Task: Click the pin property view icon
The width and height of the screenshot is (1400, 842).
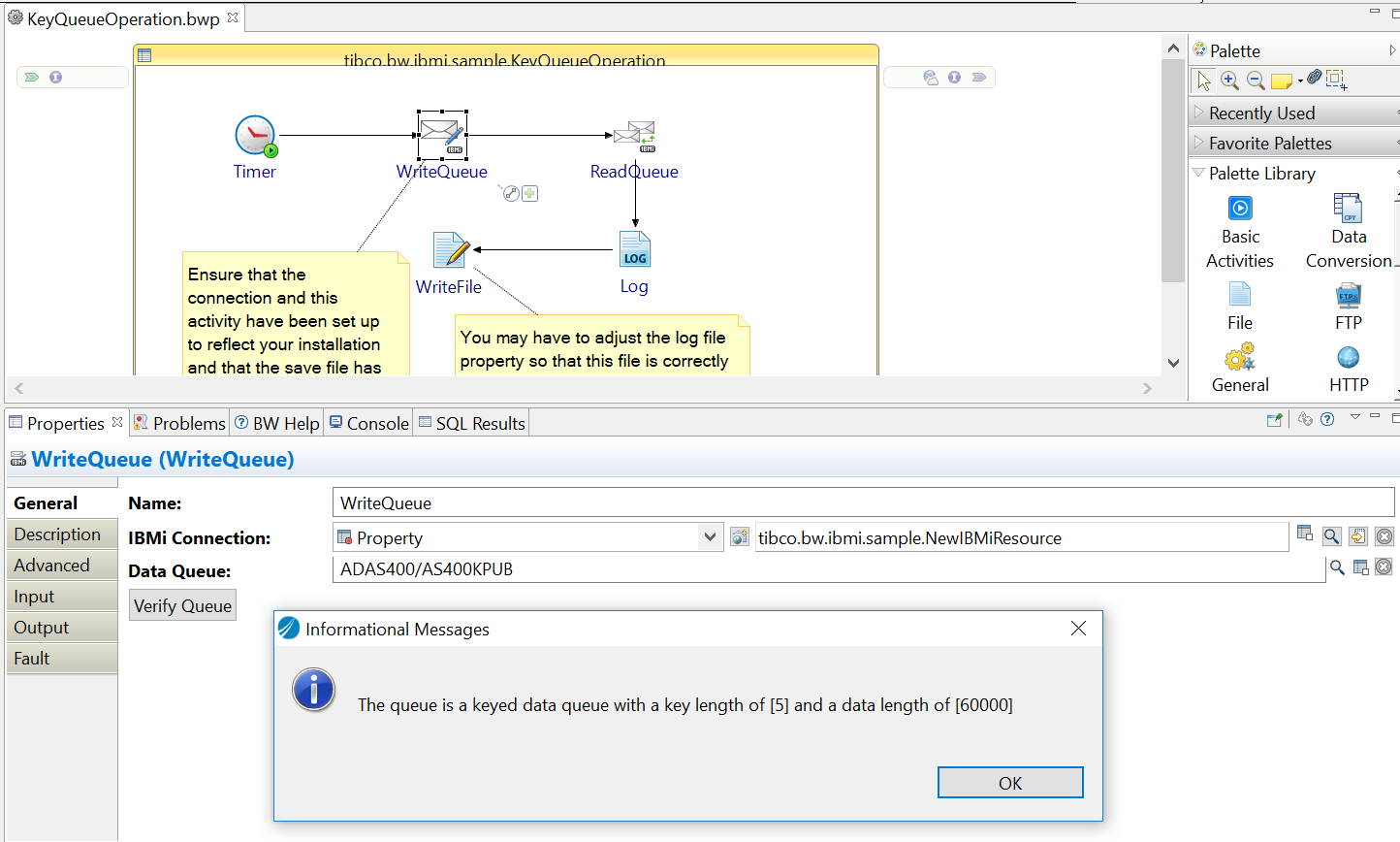Action: 1275,420
